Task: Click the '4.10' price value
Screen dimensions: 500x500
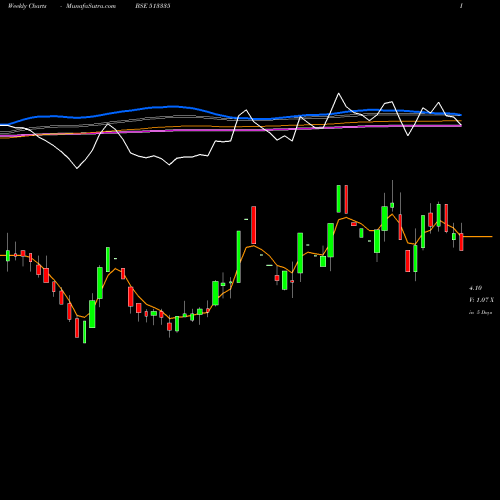Action: pos(475,288)
